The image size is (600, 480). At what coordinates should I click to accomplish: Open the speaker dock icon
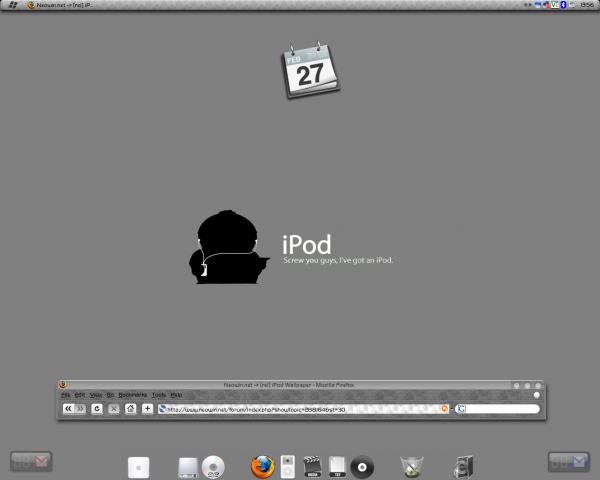(464, 467)
